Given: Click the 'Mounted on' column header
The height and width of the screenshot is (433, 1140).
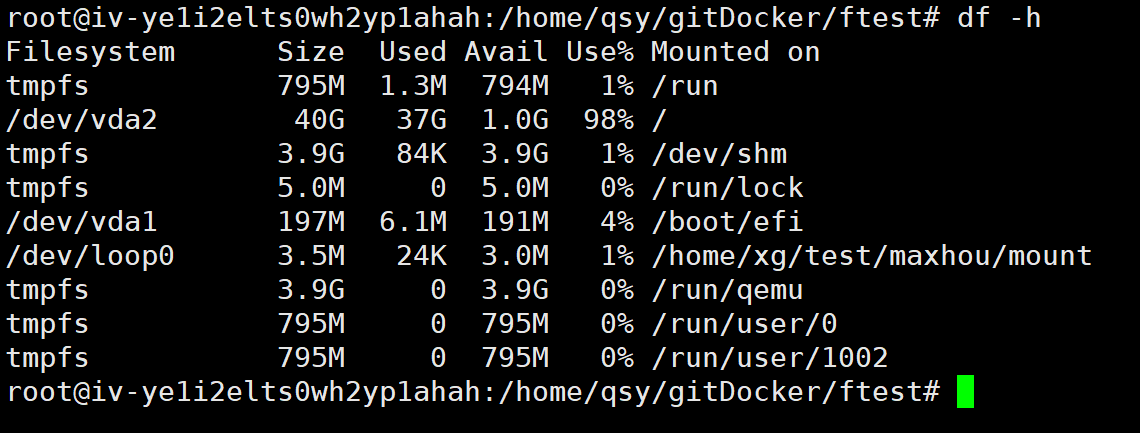Looking at the screenshot, I should [x=735, y=52].
